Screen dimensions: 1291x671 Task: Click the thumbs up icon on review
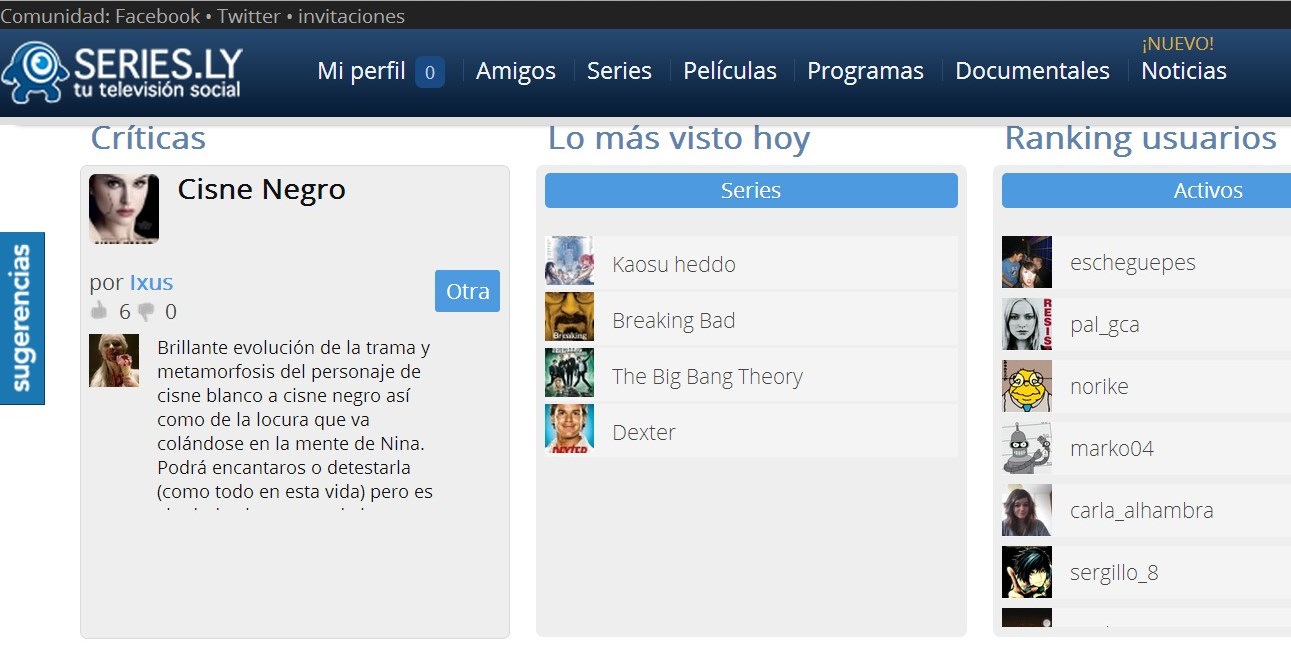99,312
